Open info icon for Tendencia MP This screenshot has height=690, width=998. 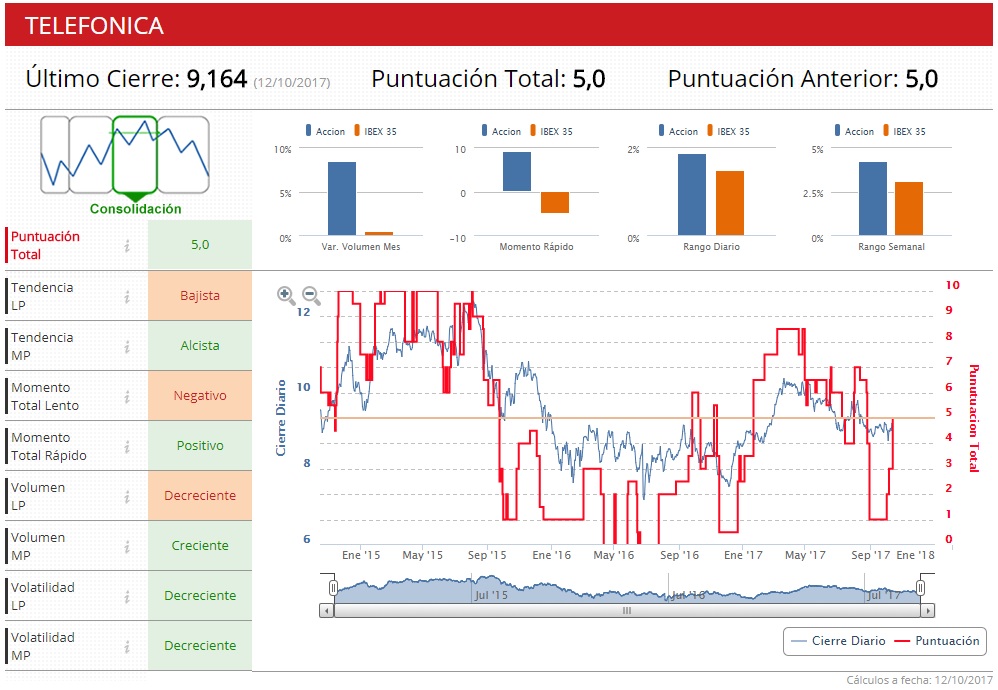(127, 346)
